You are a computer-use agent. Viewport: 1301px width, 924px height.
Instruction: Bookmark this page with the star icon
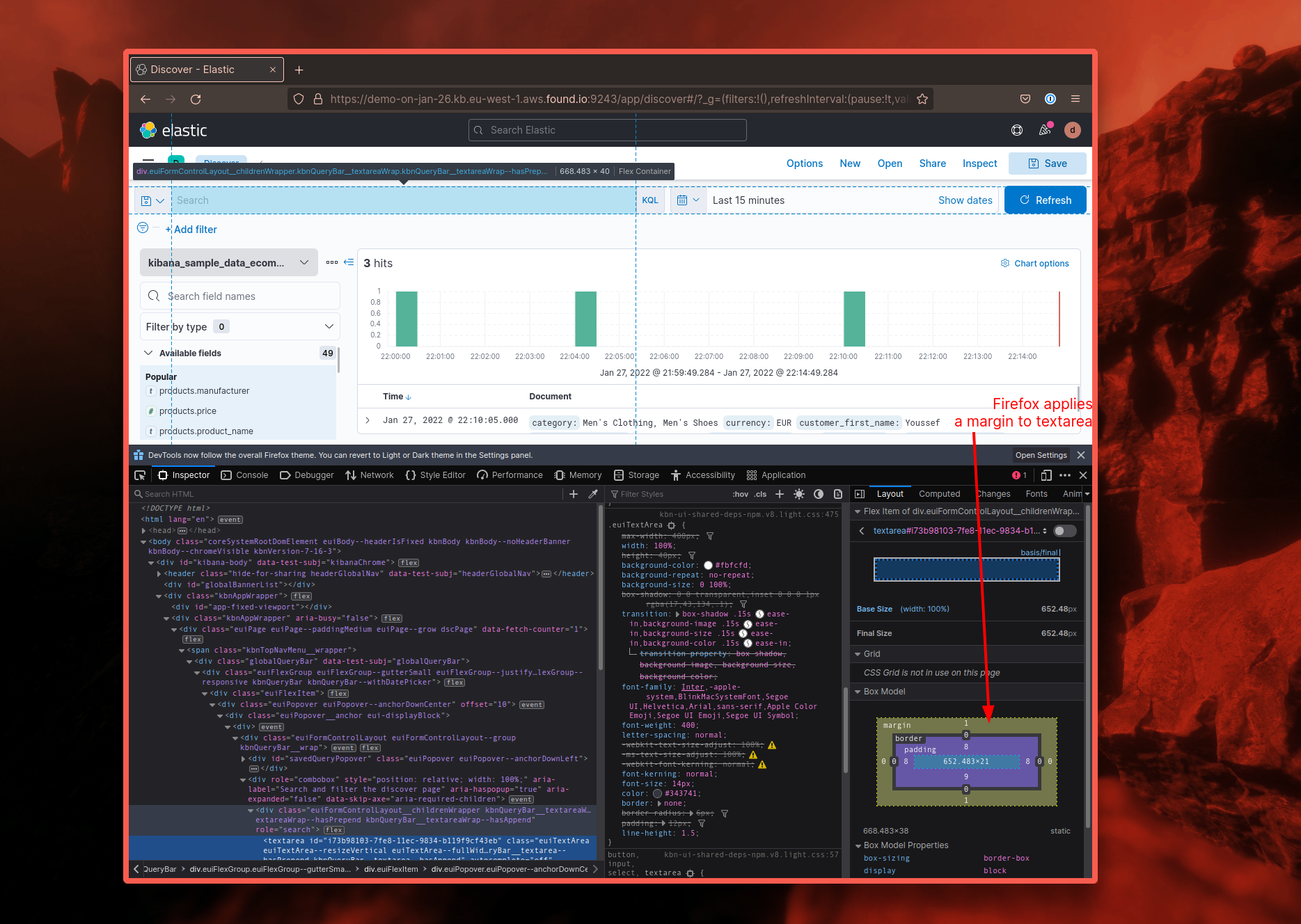922,99
